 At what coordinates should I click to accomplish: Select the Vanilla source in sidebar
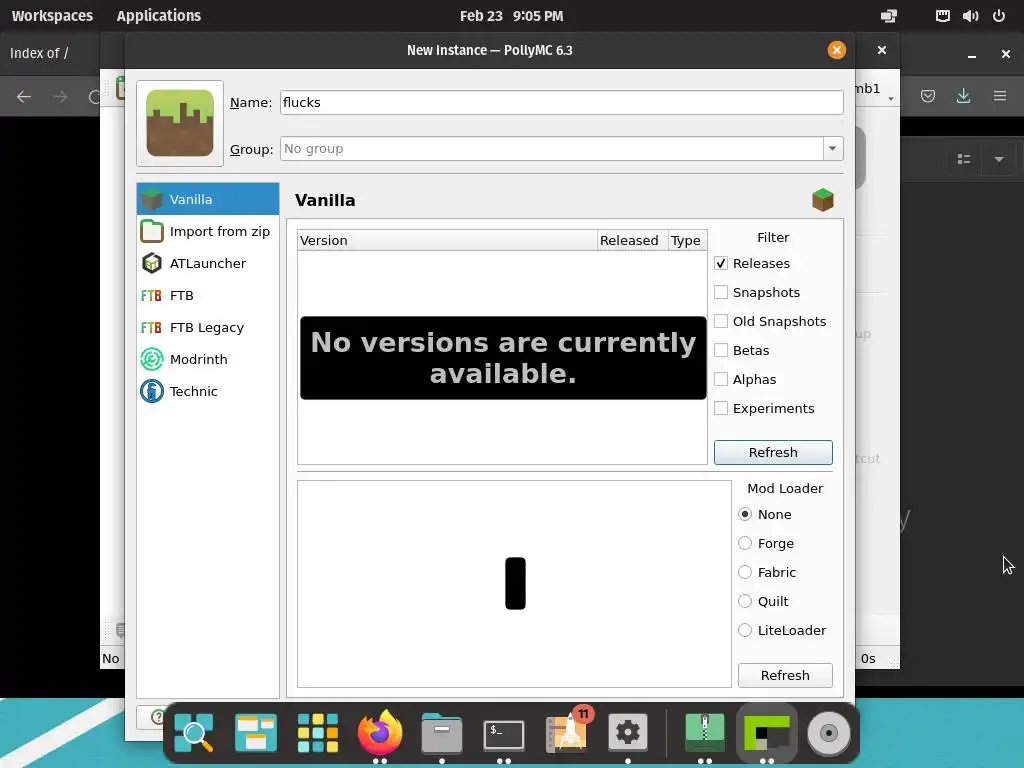pyautogui.click(x=208, y=199)
